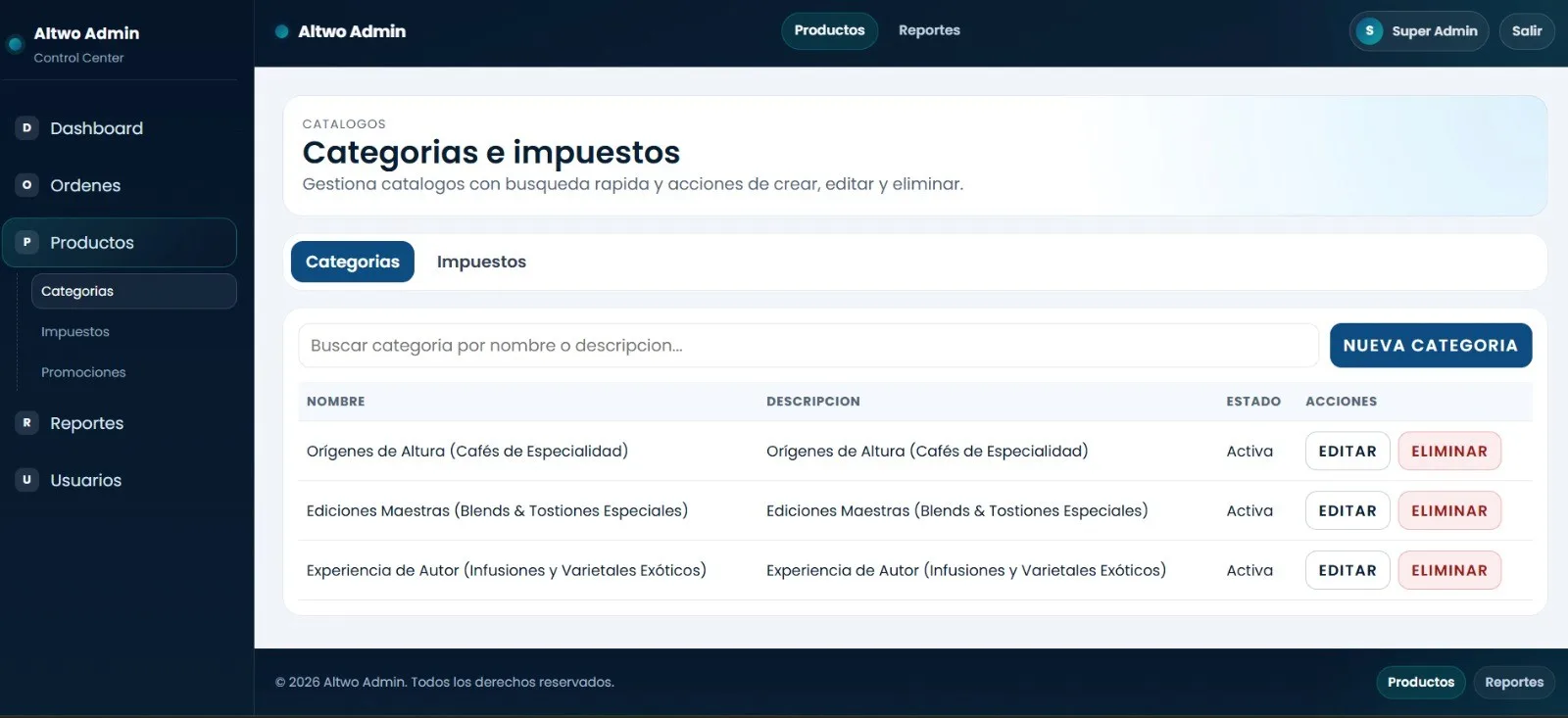Open Dashboard in the sidebar
Screen dimensions: 1568x718
pyautogui.click(x=120, y=128)
